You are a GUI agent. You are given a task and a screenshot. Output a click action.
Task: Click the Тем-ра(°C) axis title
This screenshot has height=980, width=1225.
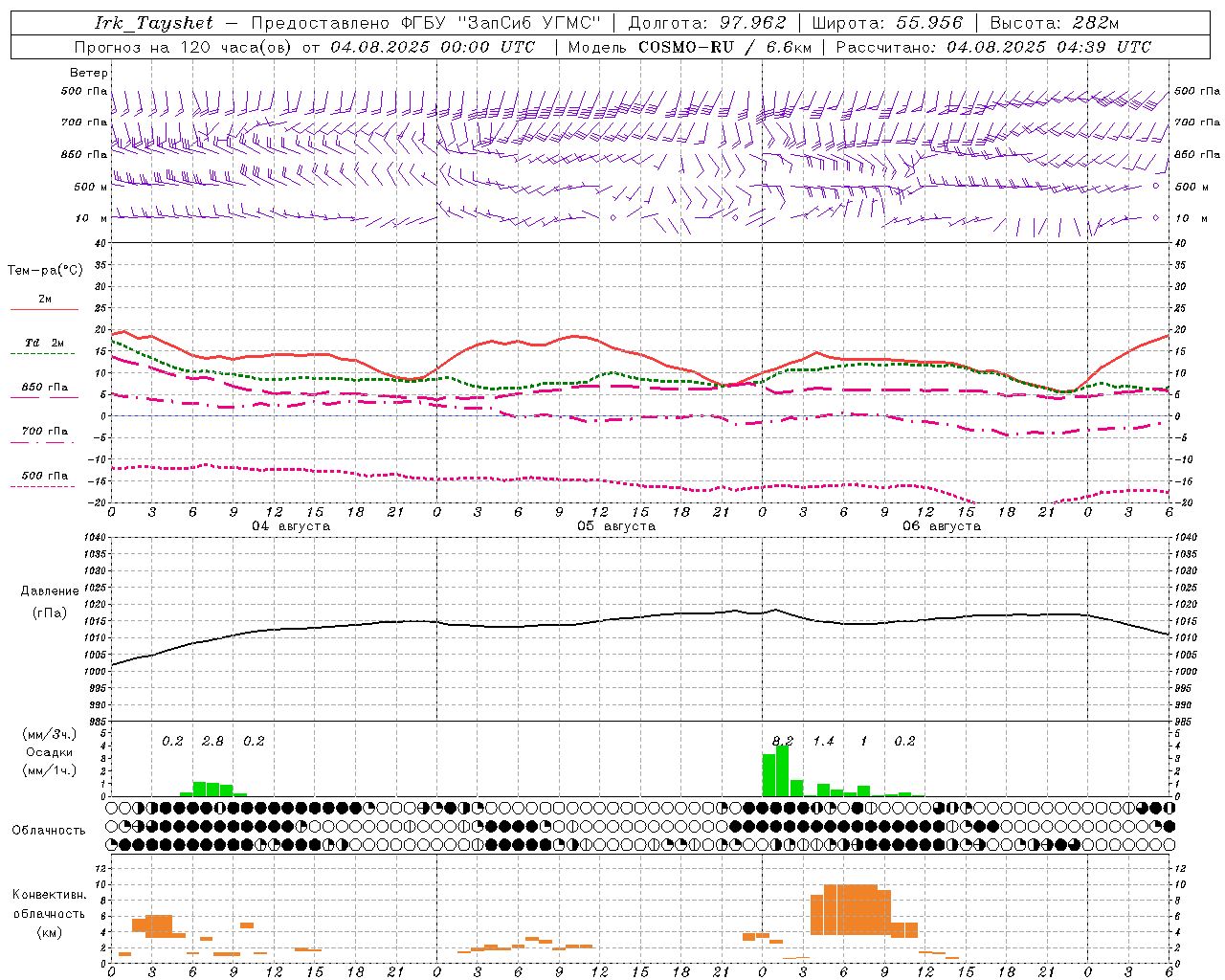(46, 271)
